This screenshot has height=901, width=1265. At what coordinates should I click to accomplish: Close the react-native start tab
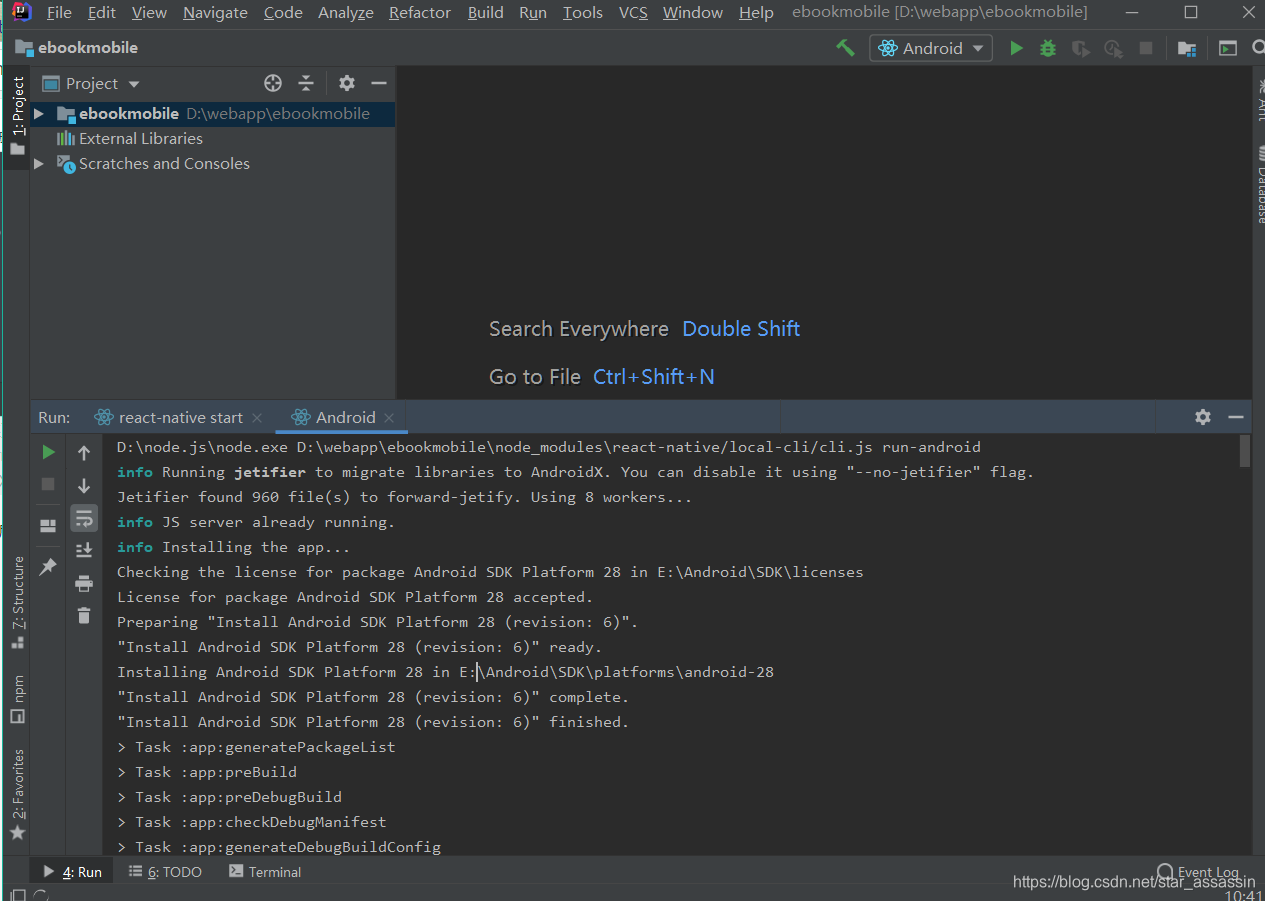[x=257, y=418]
